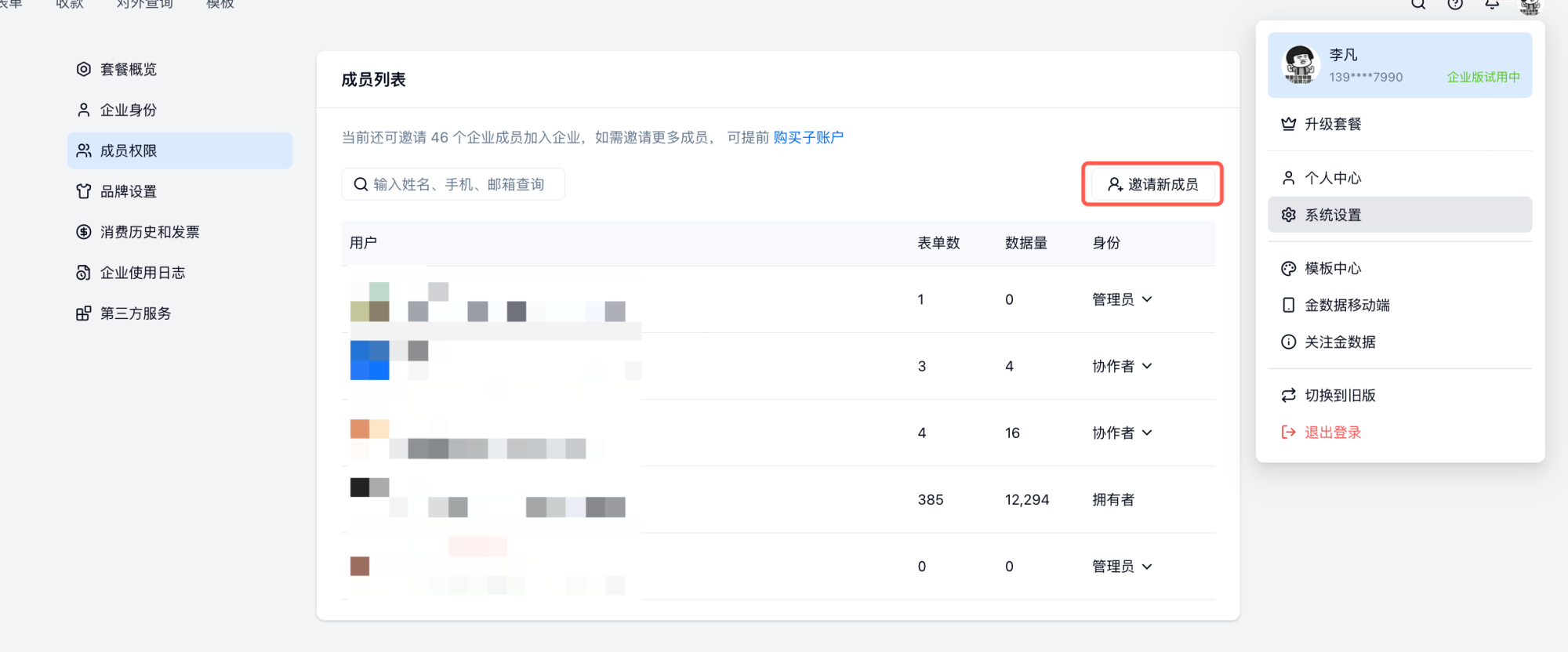The height and width of the screenshot is (652, 1568).
Task: Open the help question mark icon
Action: point(1455,4)
